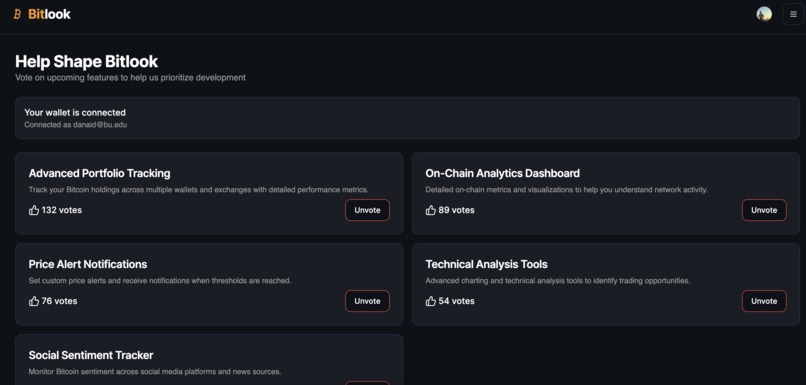Screen dimensions: 806x385
Task: Click thumbs-up icon beside 54 votes
Action: coord(431,301)
